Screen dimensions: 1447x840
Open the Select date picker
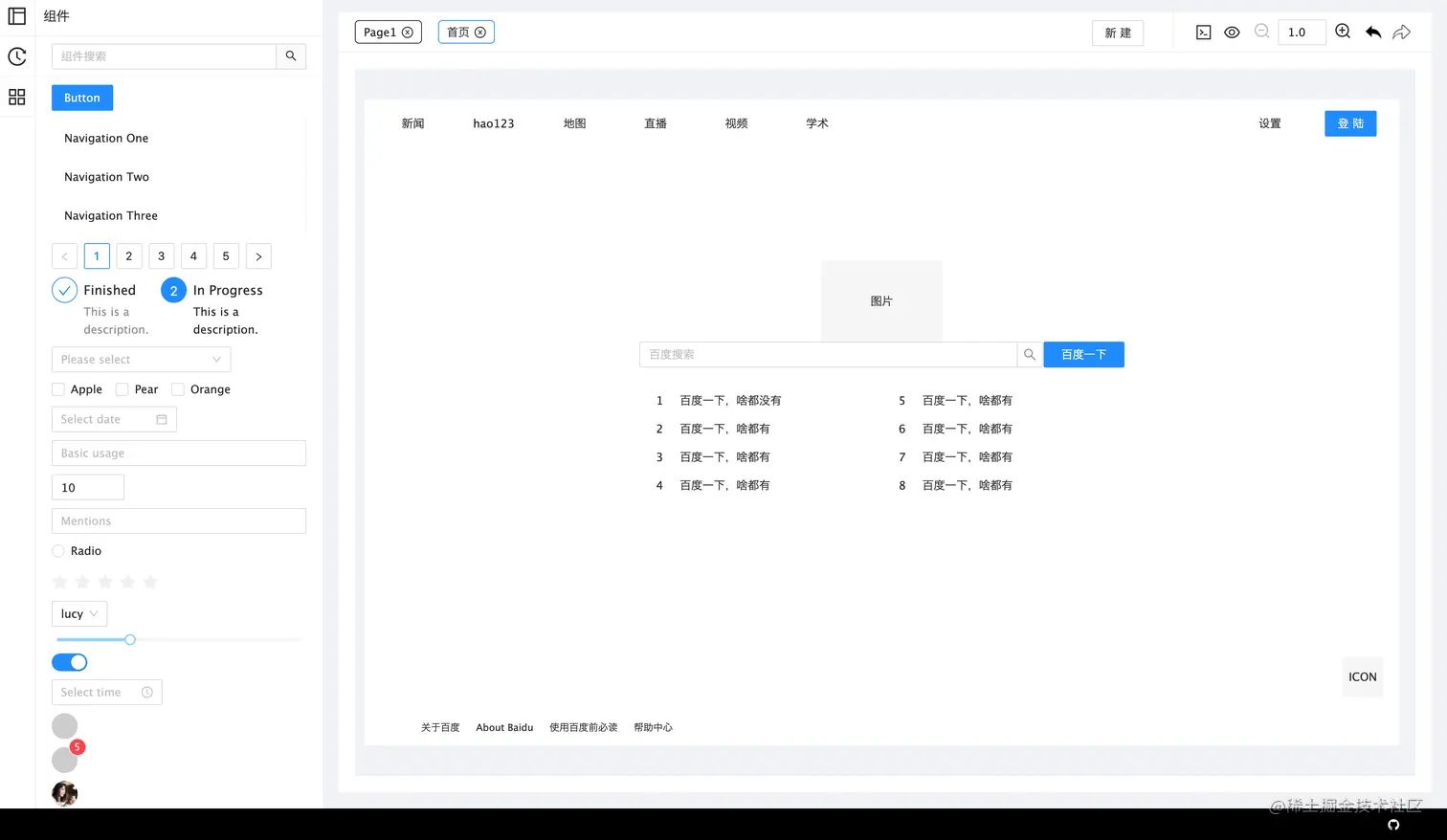tap(114, 419)
